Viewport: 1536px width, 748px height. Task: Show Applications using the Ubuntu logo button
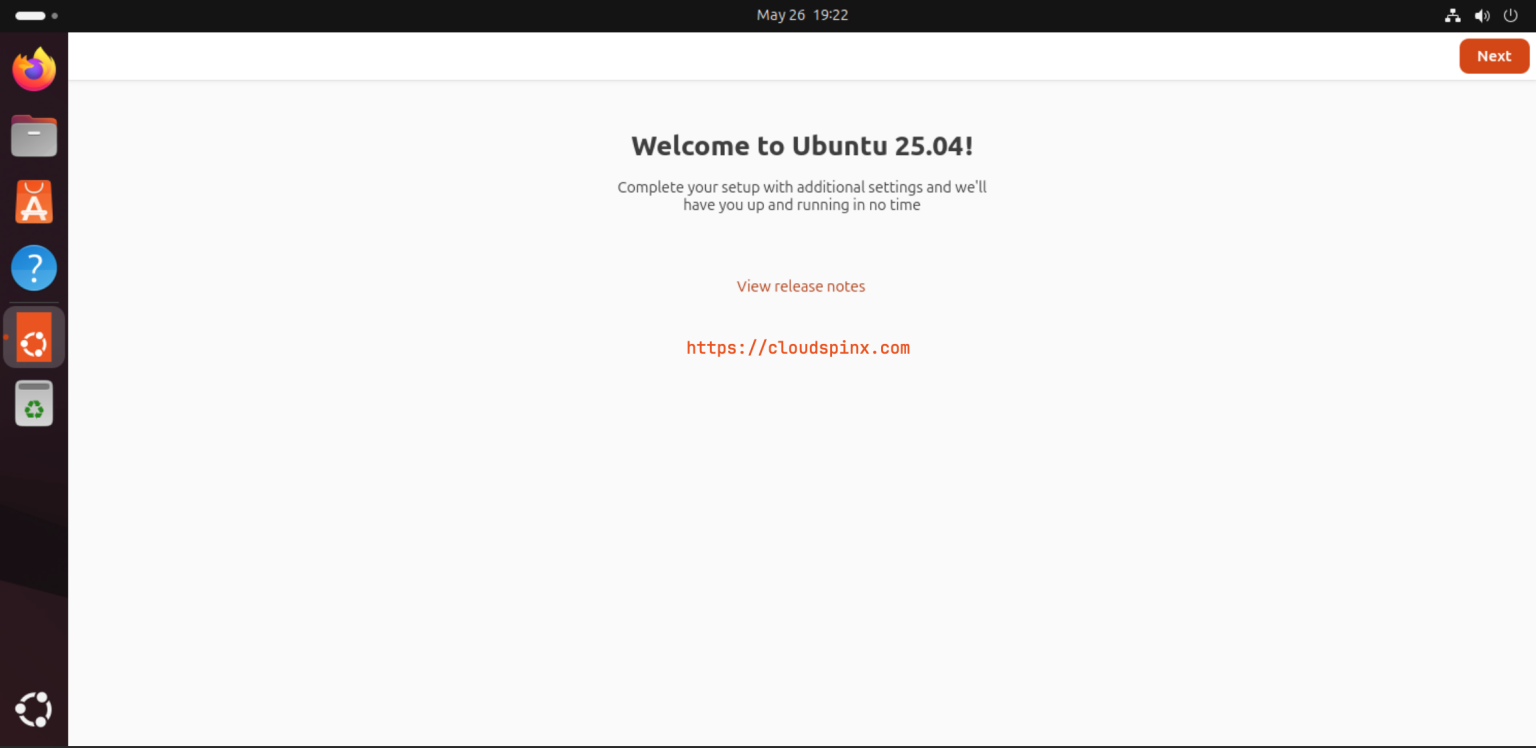(x=34, y=710)
